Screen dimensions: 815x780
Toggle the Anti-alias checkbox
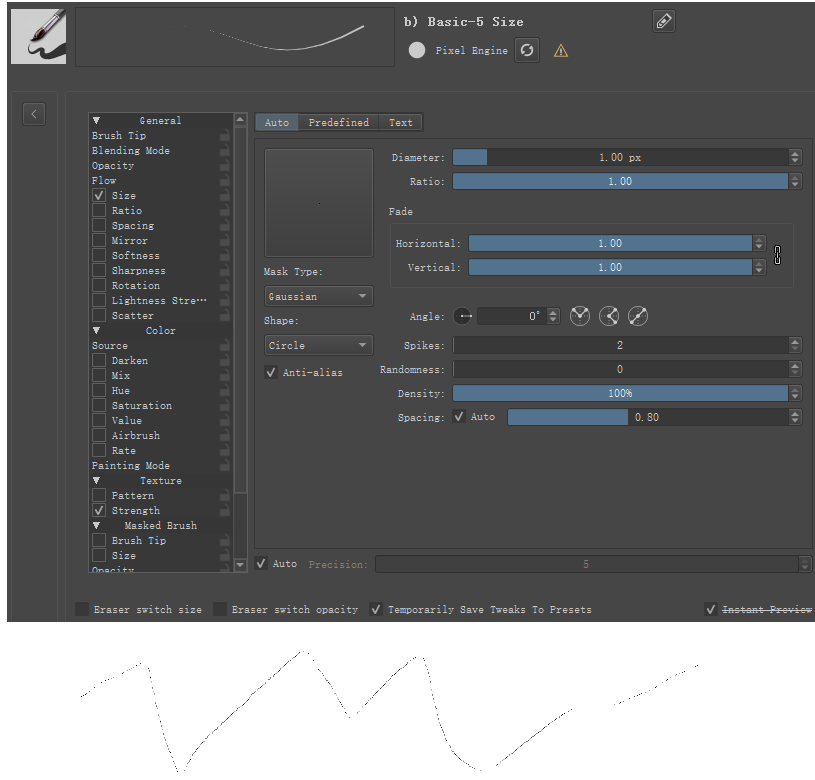pos(271,372)
